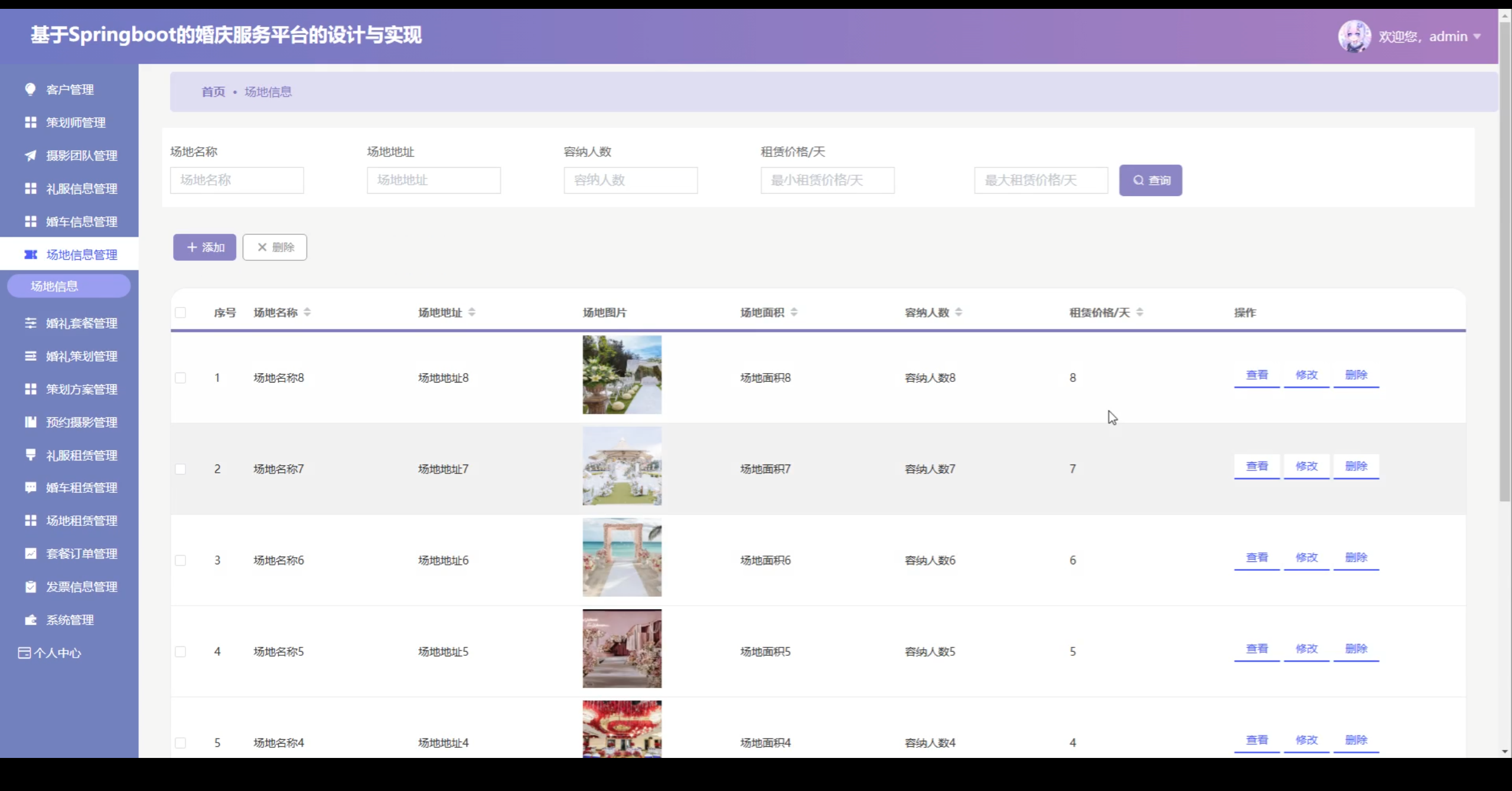
Task: Click the 场地信息管理 ticket icon
Action: tap(30, 254)
